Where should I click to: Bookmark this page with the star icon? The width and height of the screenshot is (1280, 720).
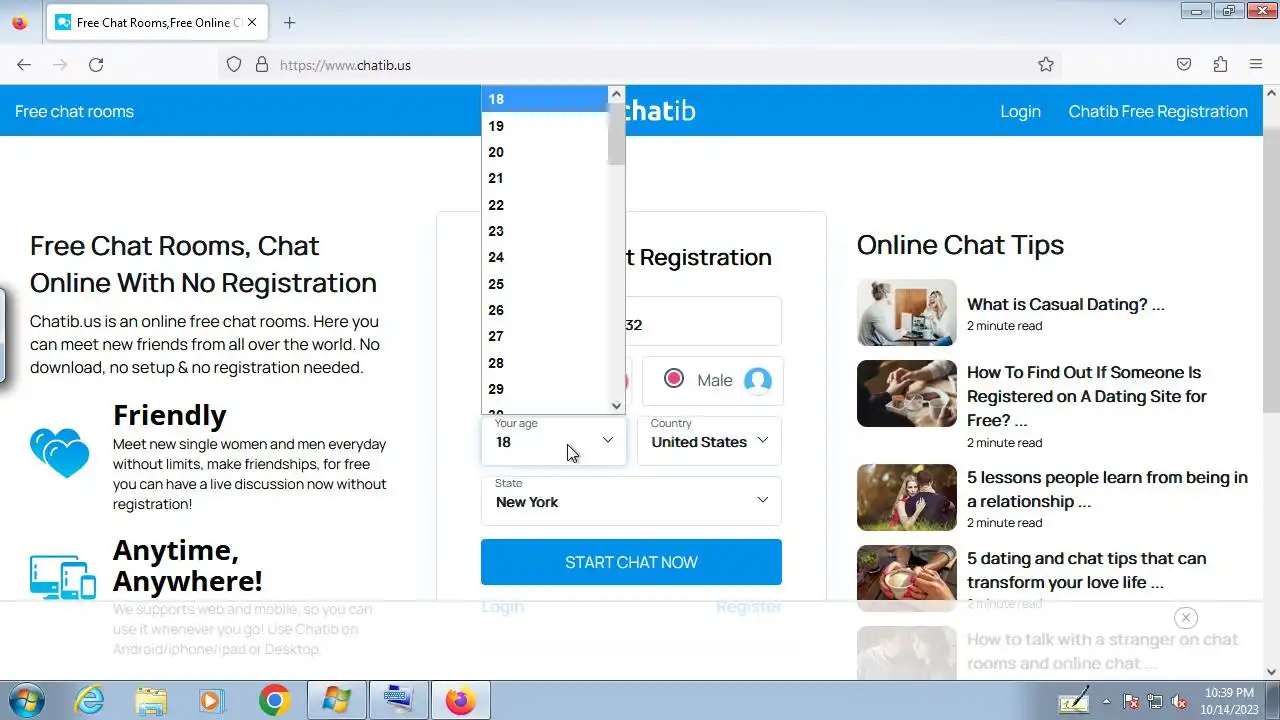(x=1046, y=65)
